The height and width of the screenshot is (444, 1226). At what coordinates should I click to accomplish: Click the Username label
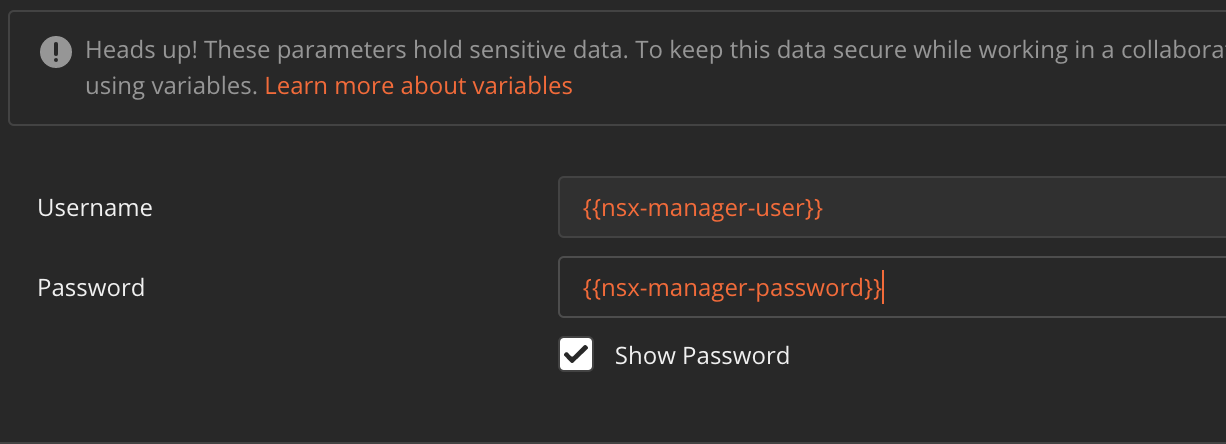tap(95, 208)
